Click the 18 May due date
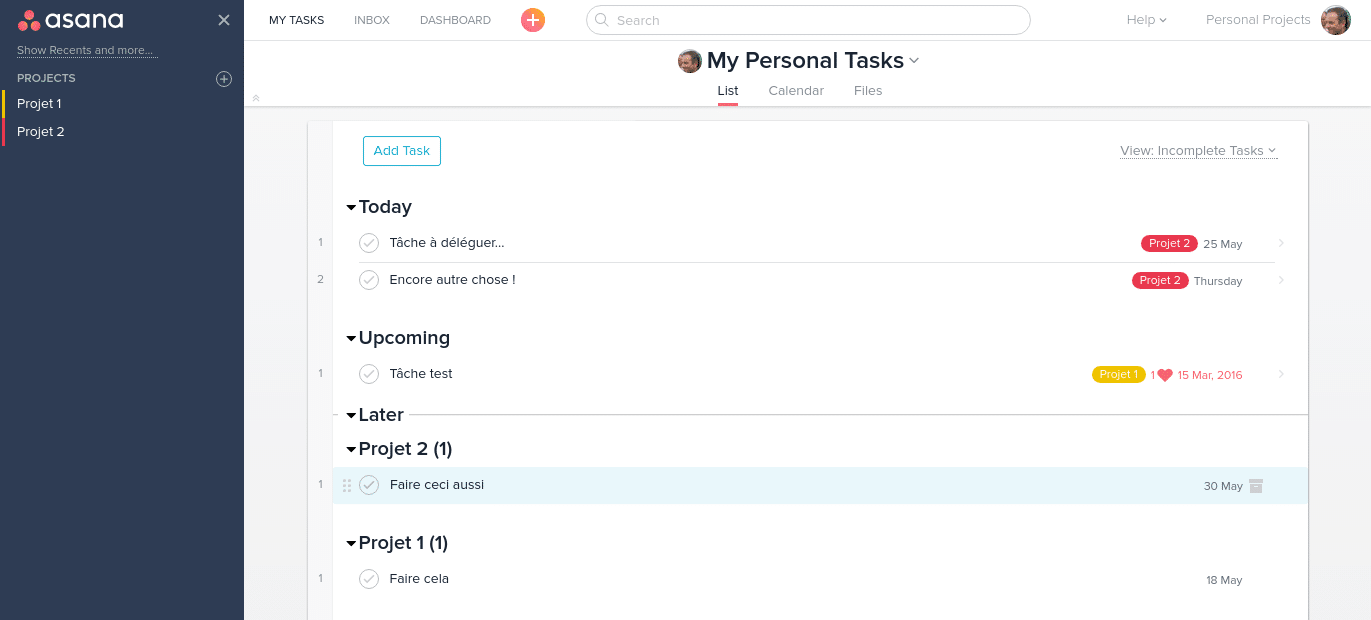The width and height of the screenshot is (1371, 620). tap(1224, 580)
